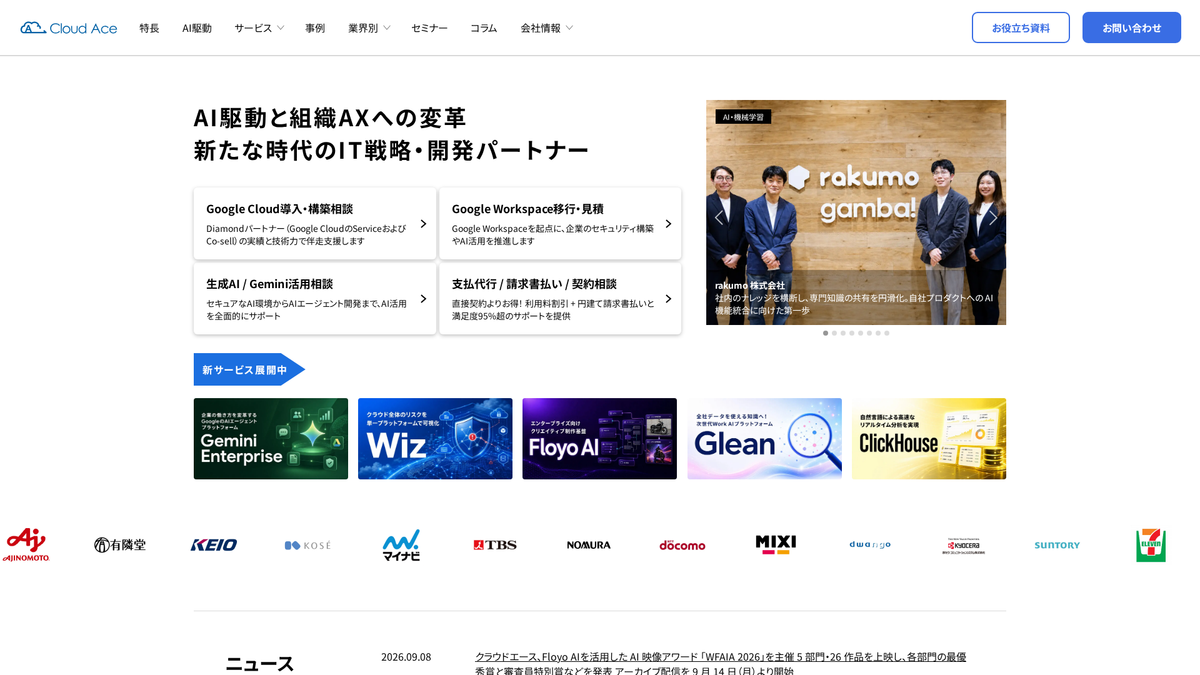Screen dimensions: 1200x675
Task: Click arrow on Google Cloud導入 card
Action: coord(423,224)
